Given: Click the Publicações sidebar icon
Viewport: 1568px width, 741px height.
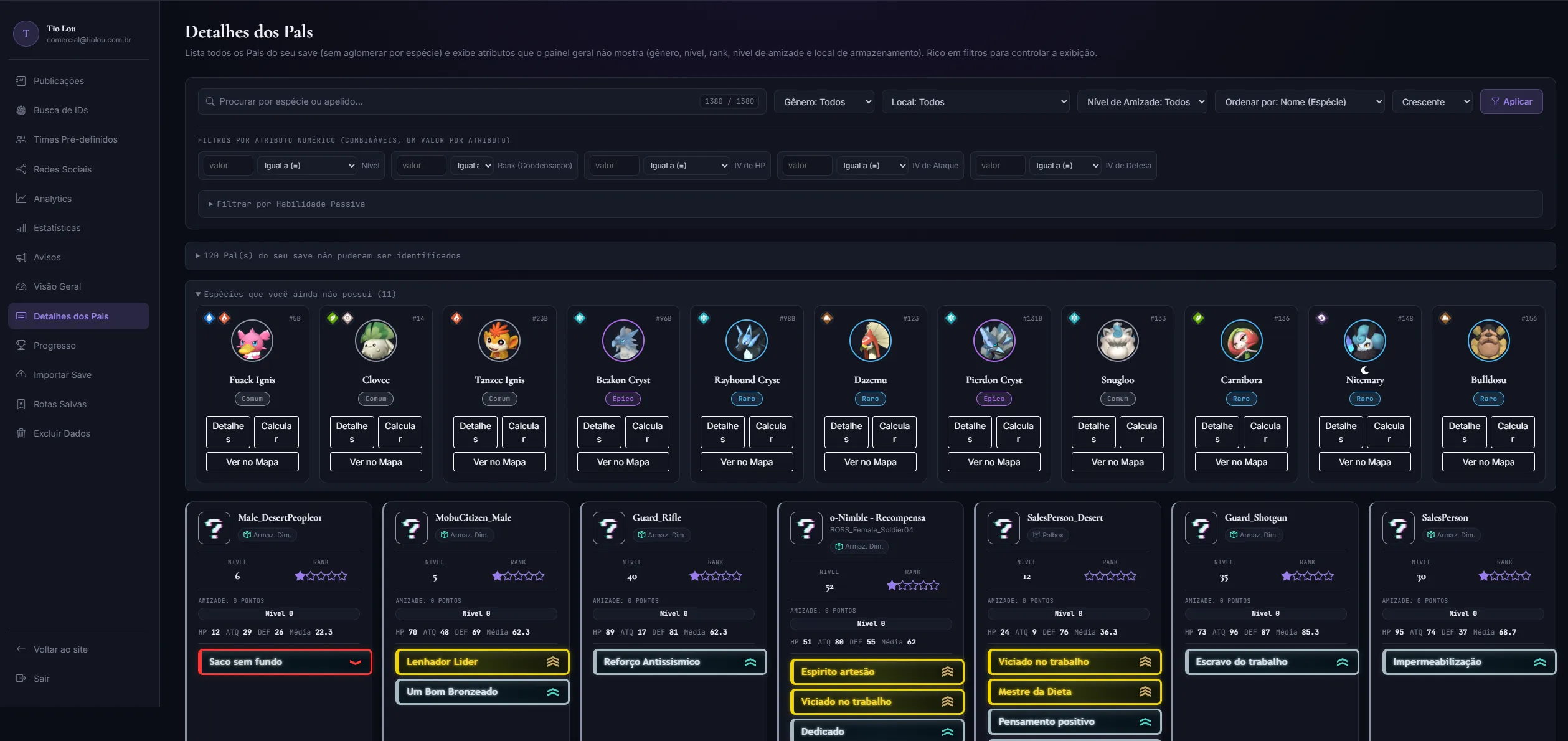Looking at the screenshot, I should (x=21, y=81).
